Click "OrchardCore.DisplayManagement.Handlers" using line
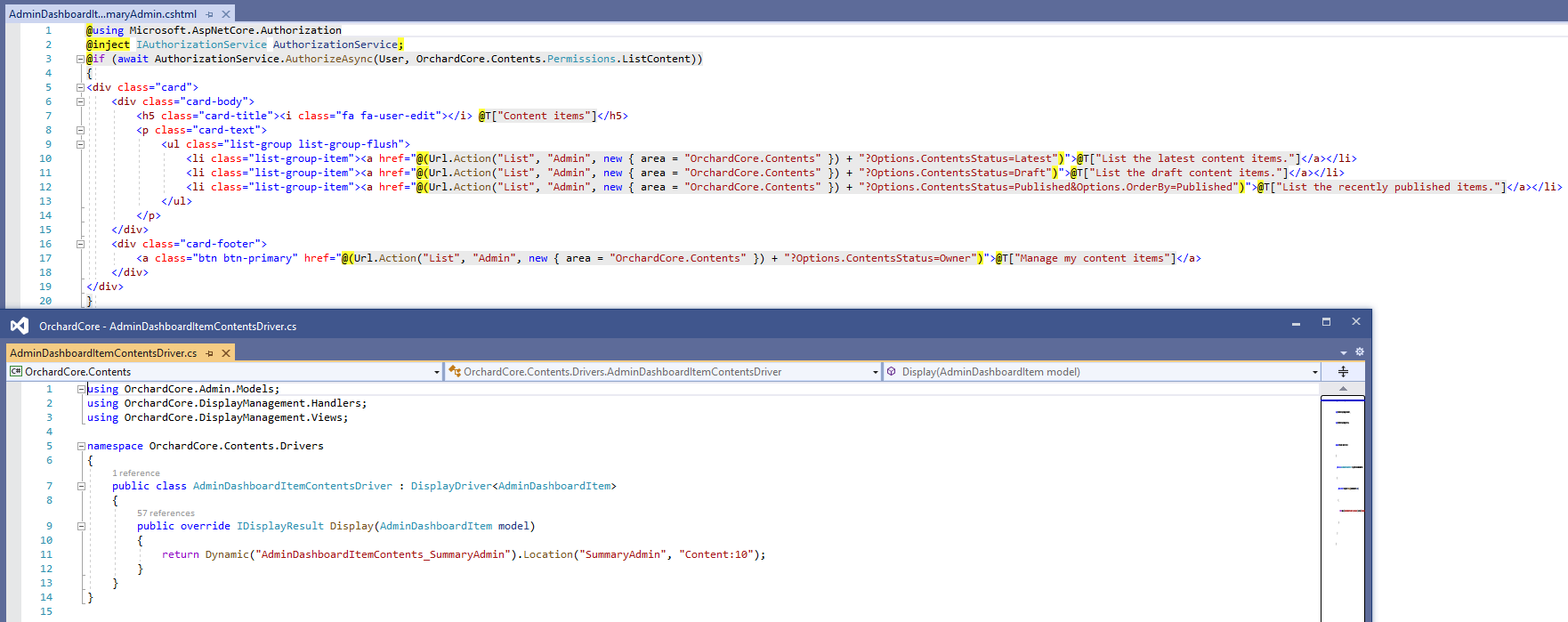The image size is (1568, 622). coord(242,403)
